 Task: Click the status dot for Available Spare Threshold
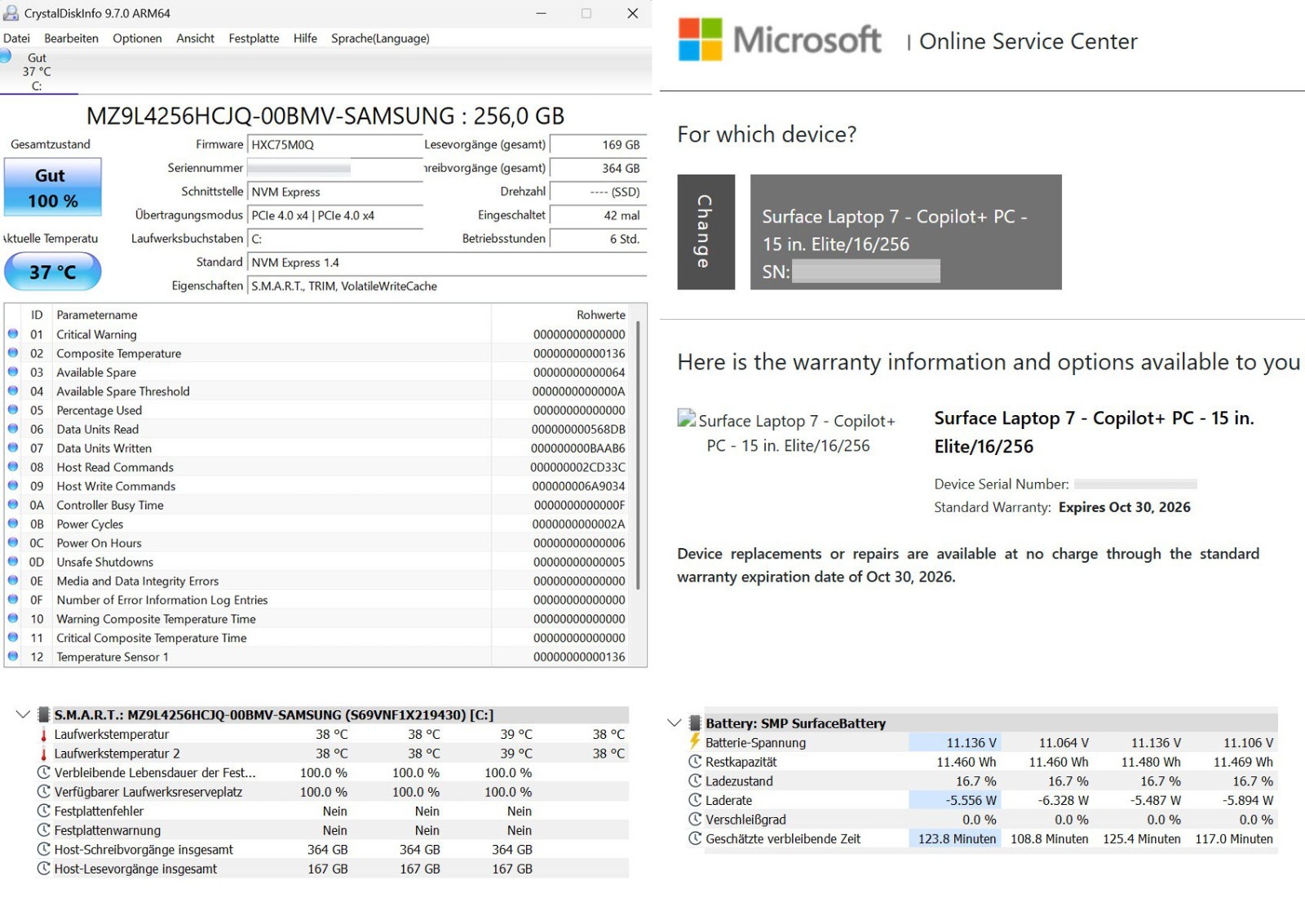tap(13, 391)
